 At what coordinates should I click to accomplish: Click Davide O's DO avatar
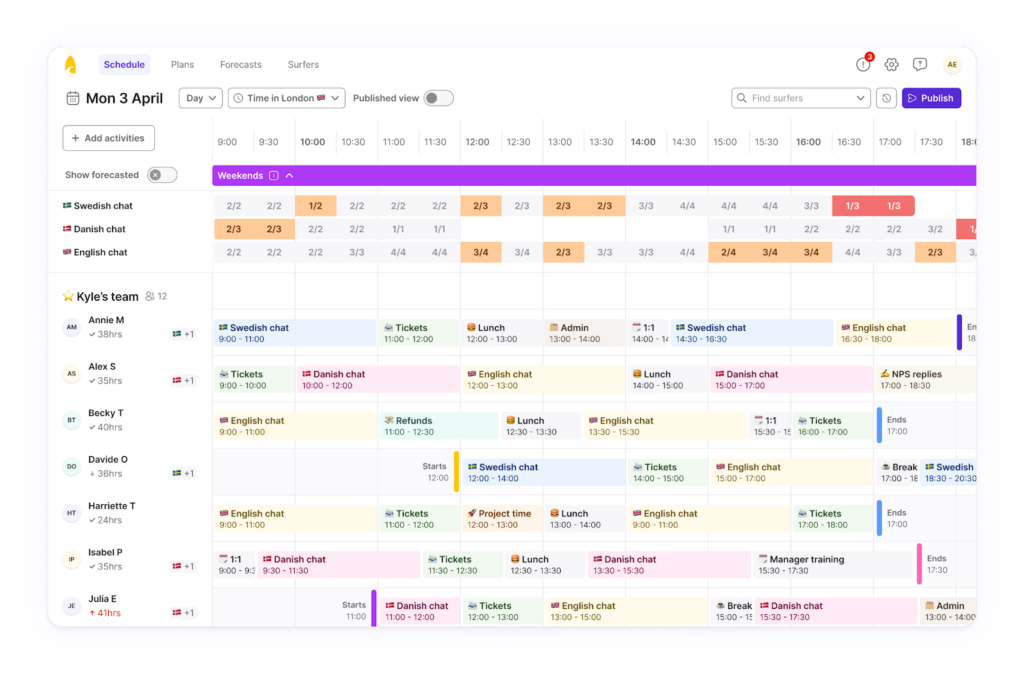[x=72, y=466]
